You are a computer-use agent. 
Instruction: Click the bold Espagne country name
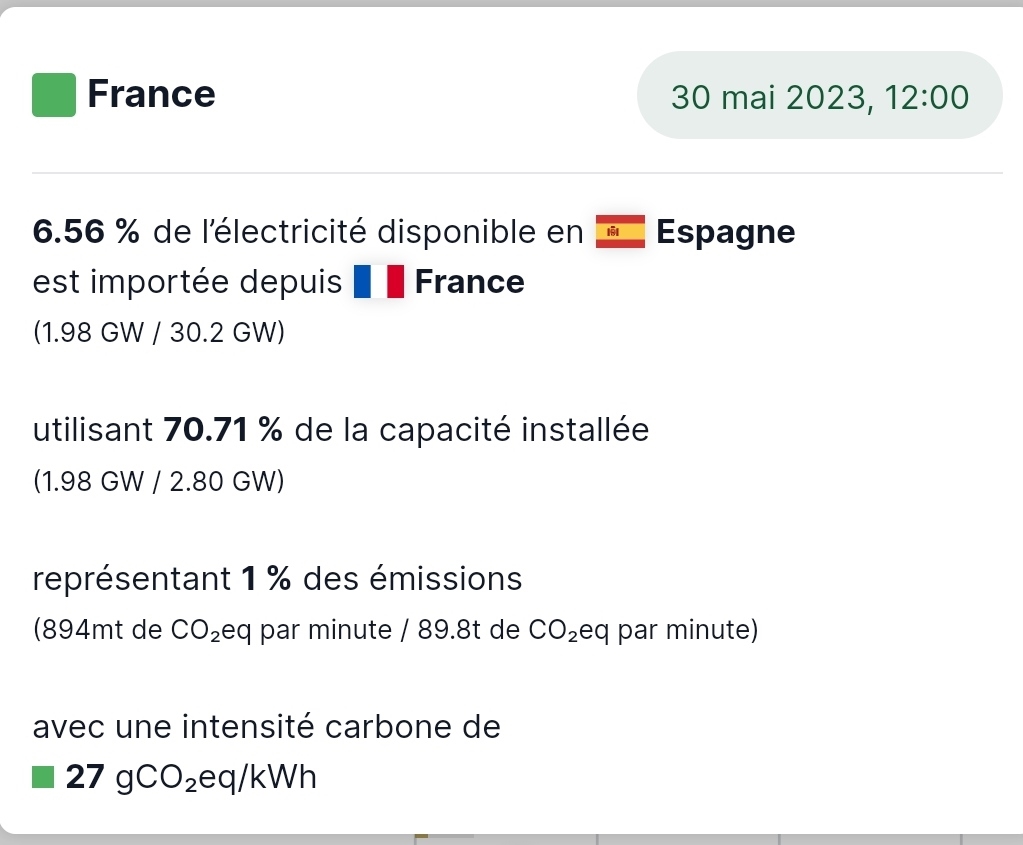click(726, 232)
